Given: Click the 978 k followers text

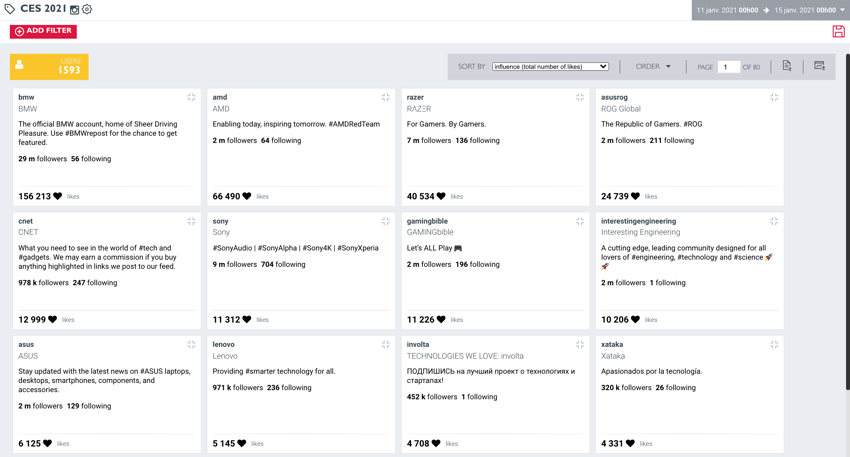Looking at the screenshot, I should pos(43,283).
